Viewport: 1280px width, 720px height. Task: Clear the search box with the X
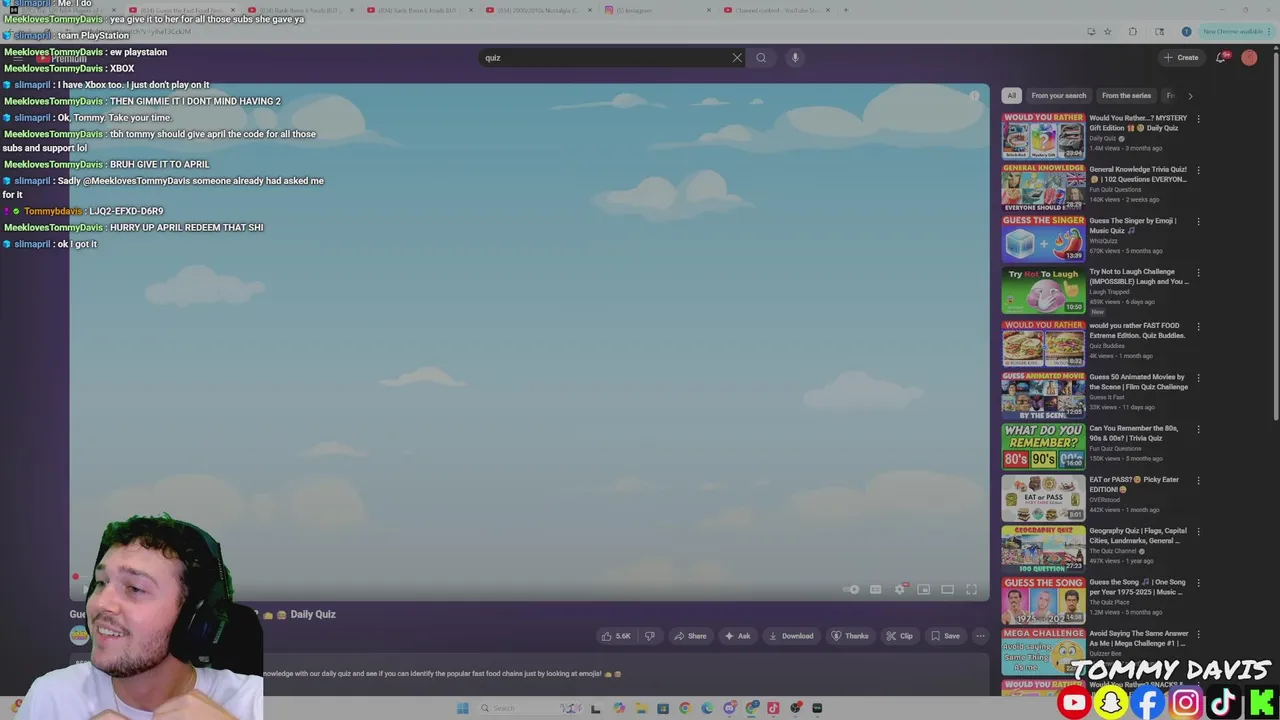(737, 57)
